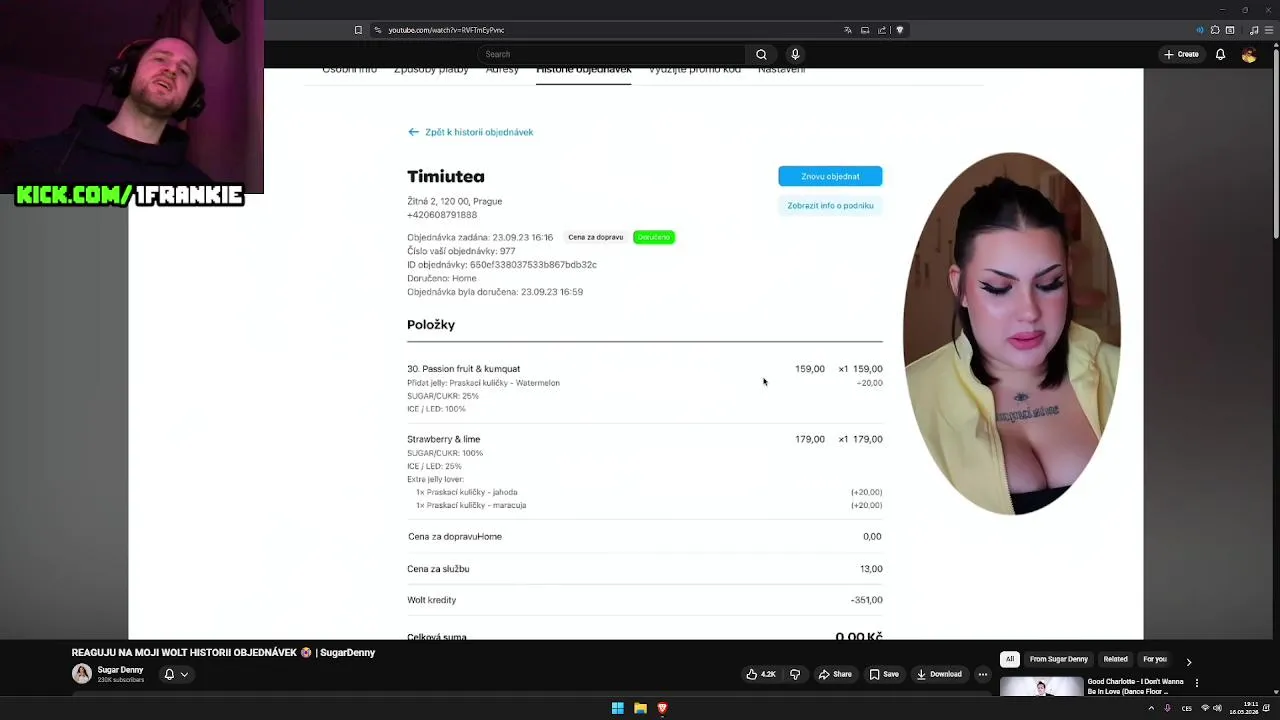Click the 'Strawberry & lime' item
Viewport: 1280px width, 720px height.
coord(443,439)
